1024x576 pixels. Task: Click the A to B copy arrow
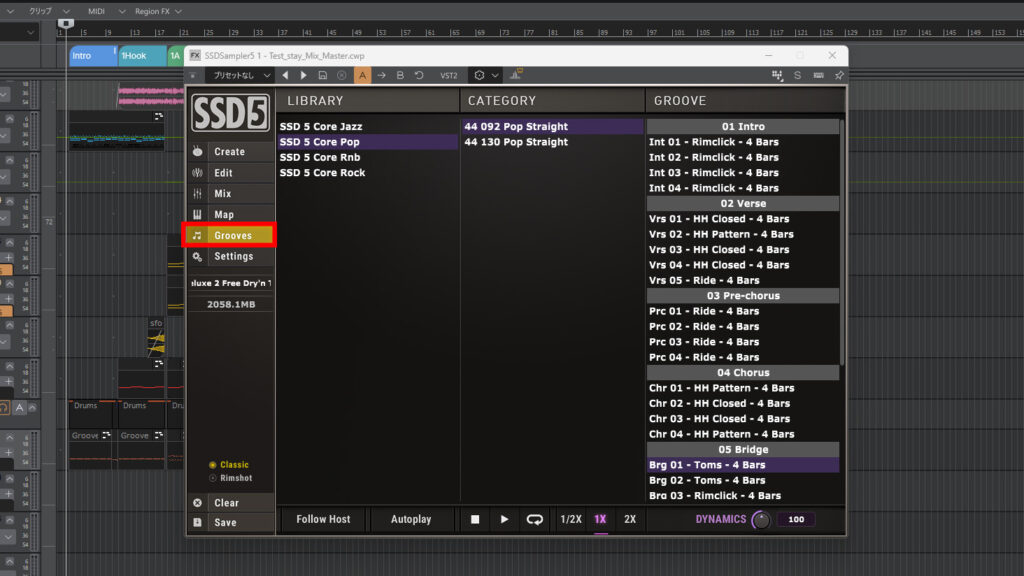[x=381, y=75]
